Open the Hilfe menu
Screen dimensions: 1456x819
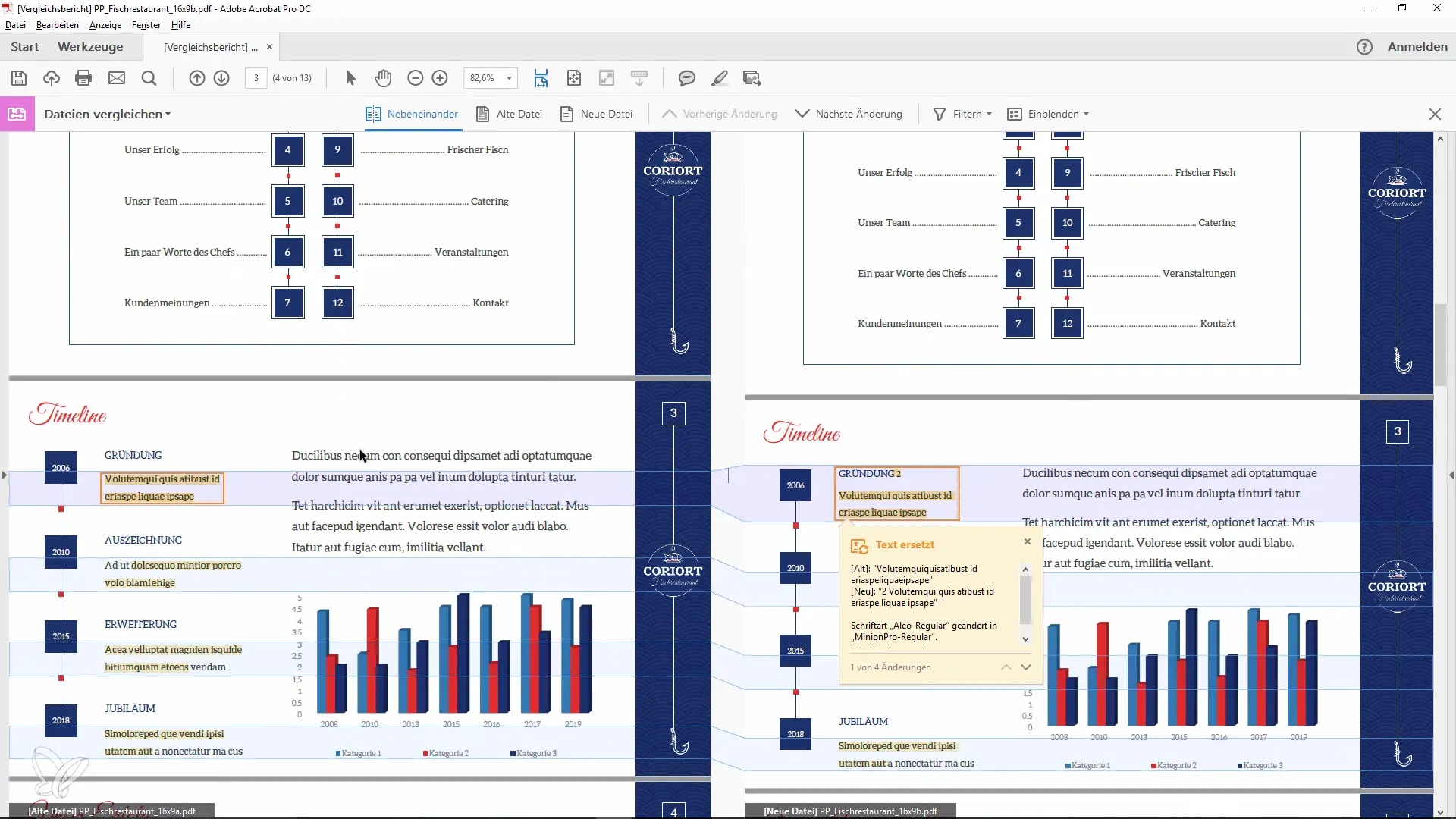180,25
